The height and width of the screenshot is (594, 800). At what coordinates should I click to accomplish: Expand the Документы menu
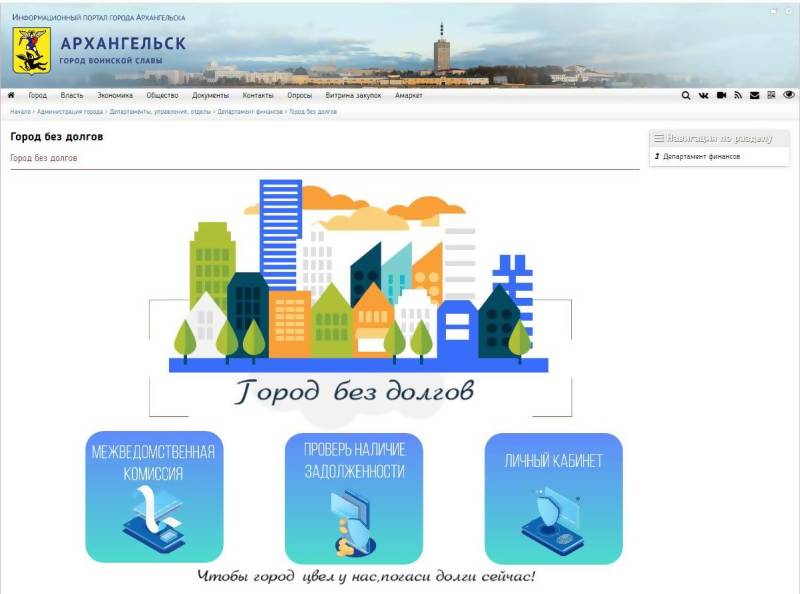[210, 96]
